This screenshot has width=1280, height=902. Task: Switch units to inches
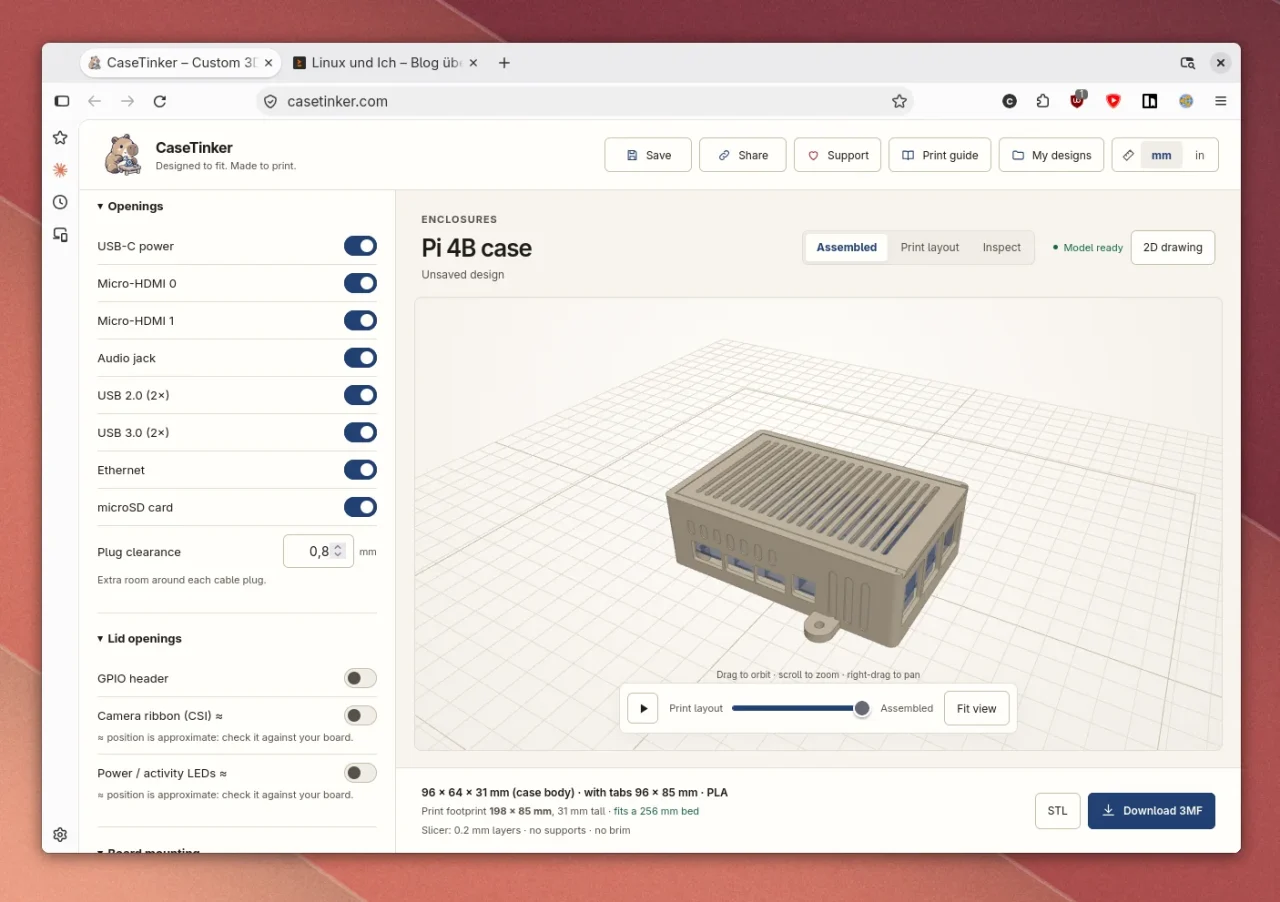click(x=1199, y=155)
